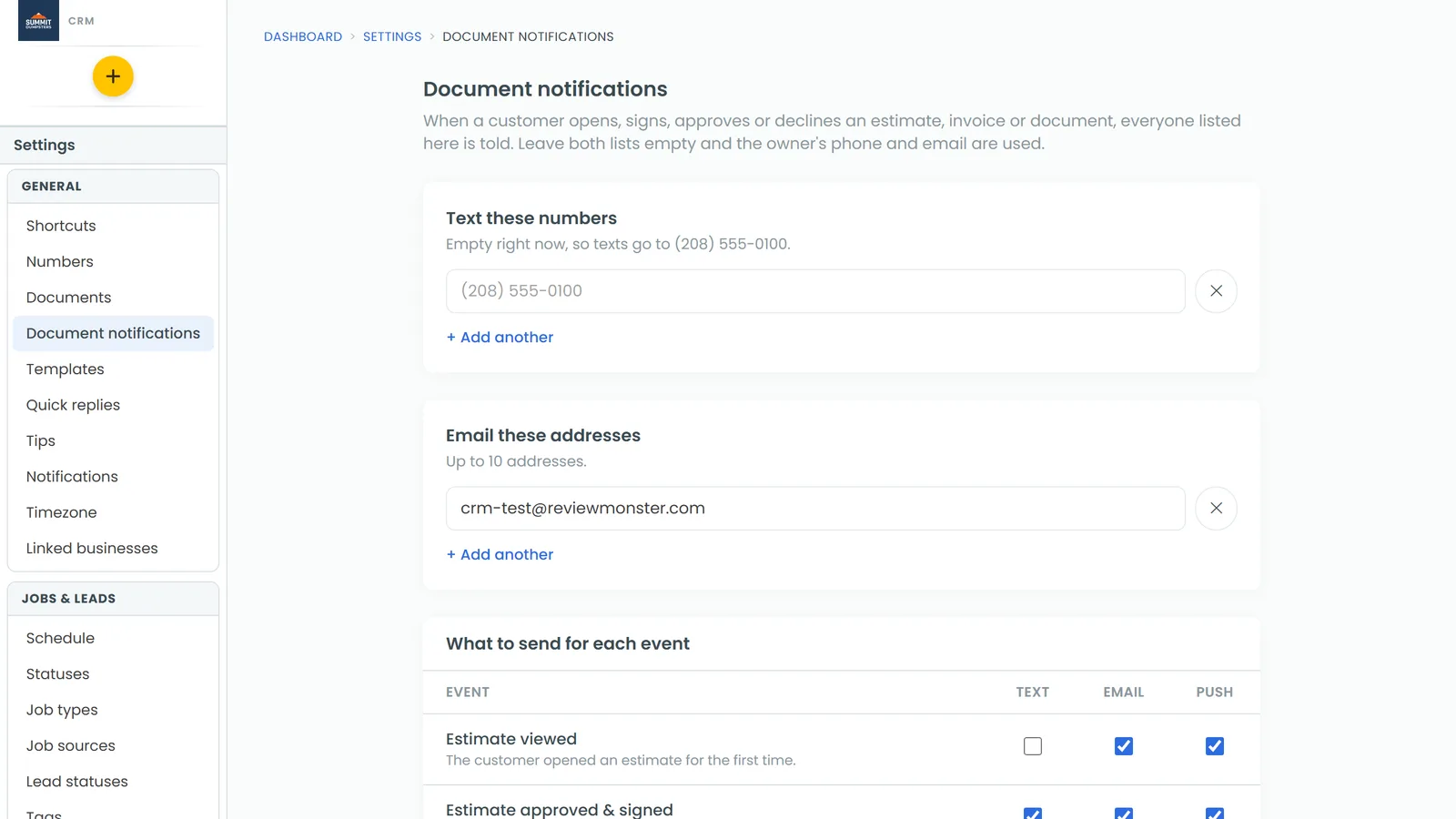Click the Document Notifications breadcrumb text
Viewport: 1456px width, 819px height.
(x=528, y=37)
